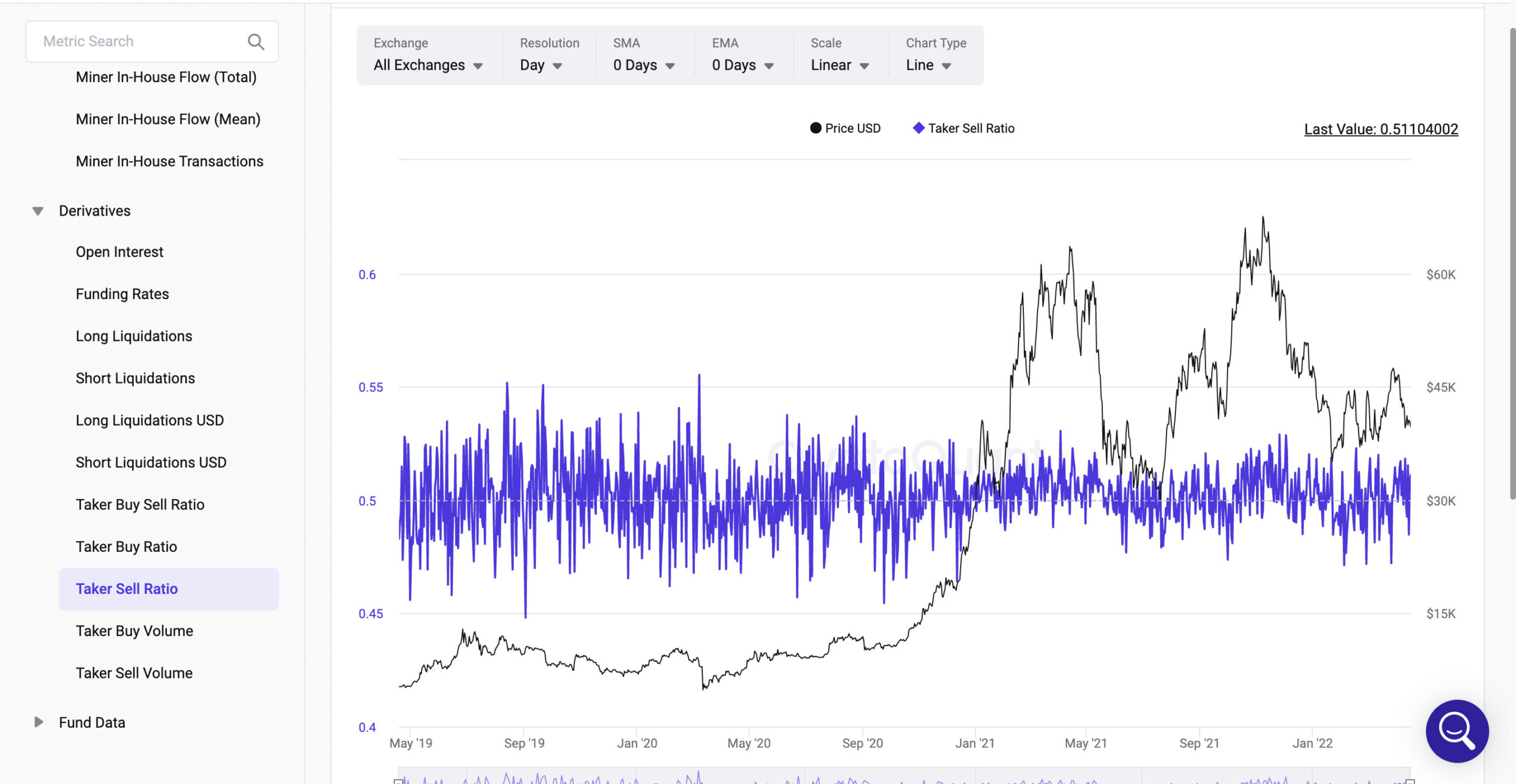Click the 0.55 ratio axis label

tap(371, 387)
